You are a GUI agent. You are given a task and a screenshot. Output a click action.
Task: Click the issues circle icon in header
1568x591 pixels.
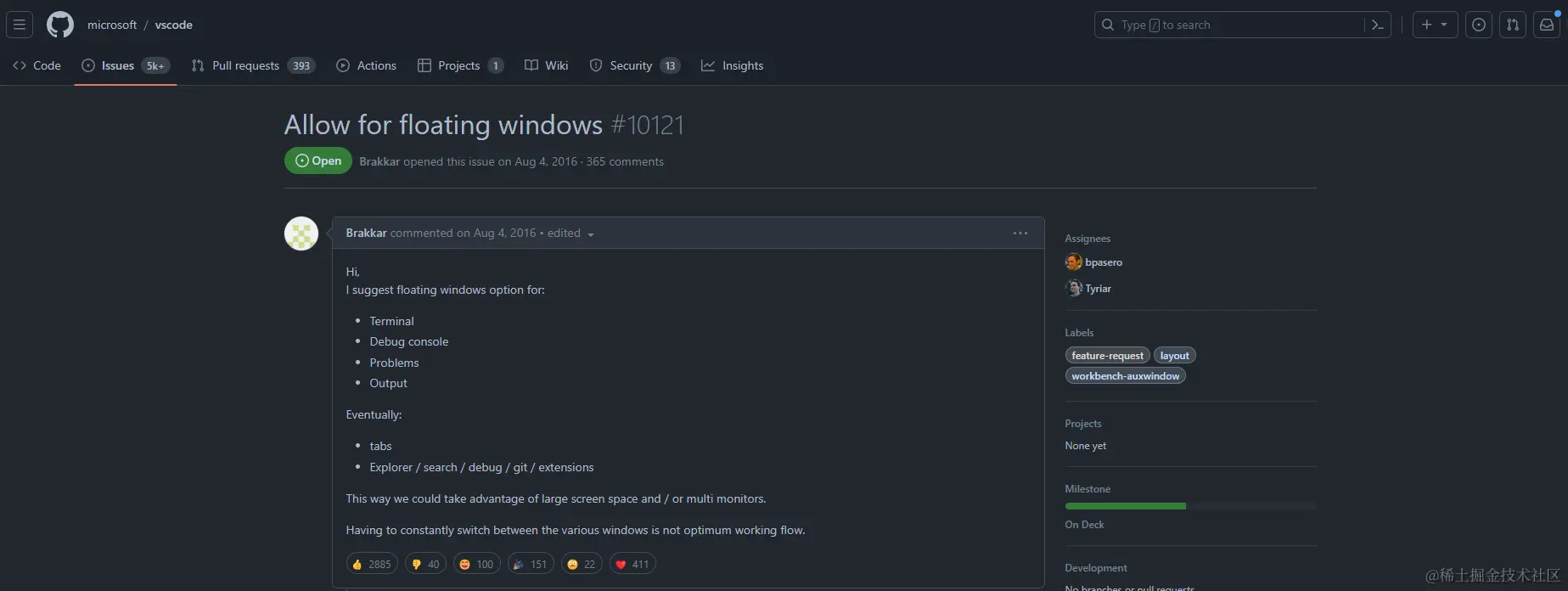pos(1479,25)
